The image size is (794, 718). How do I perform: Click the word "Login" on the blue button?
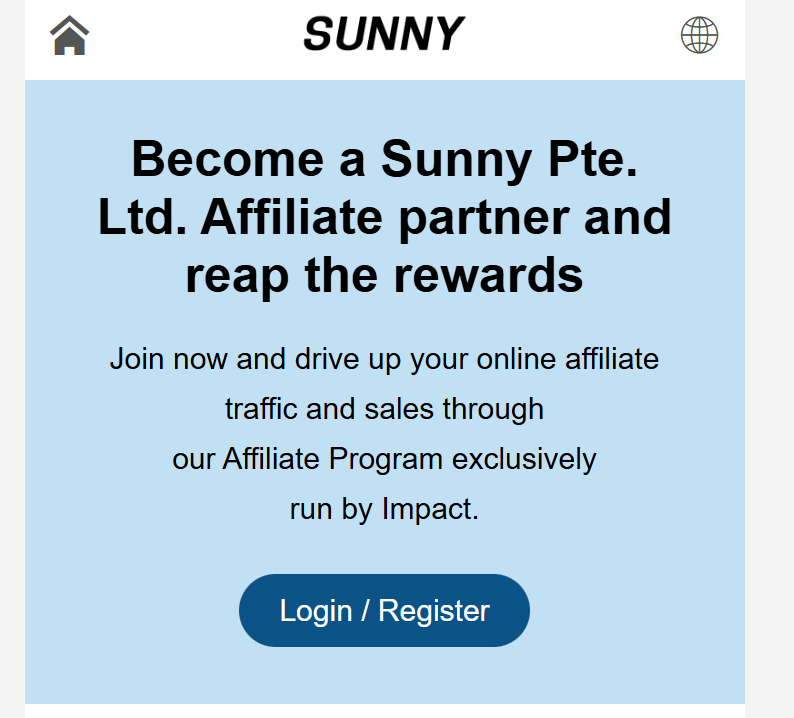pyautogui.click(x=315, y=611)
